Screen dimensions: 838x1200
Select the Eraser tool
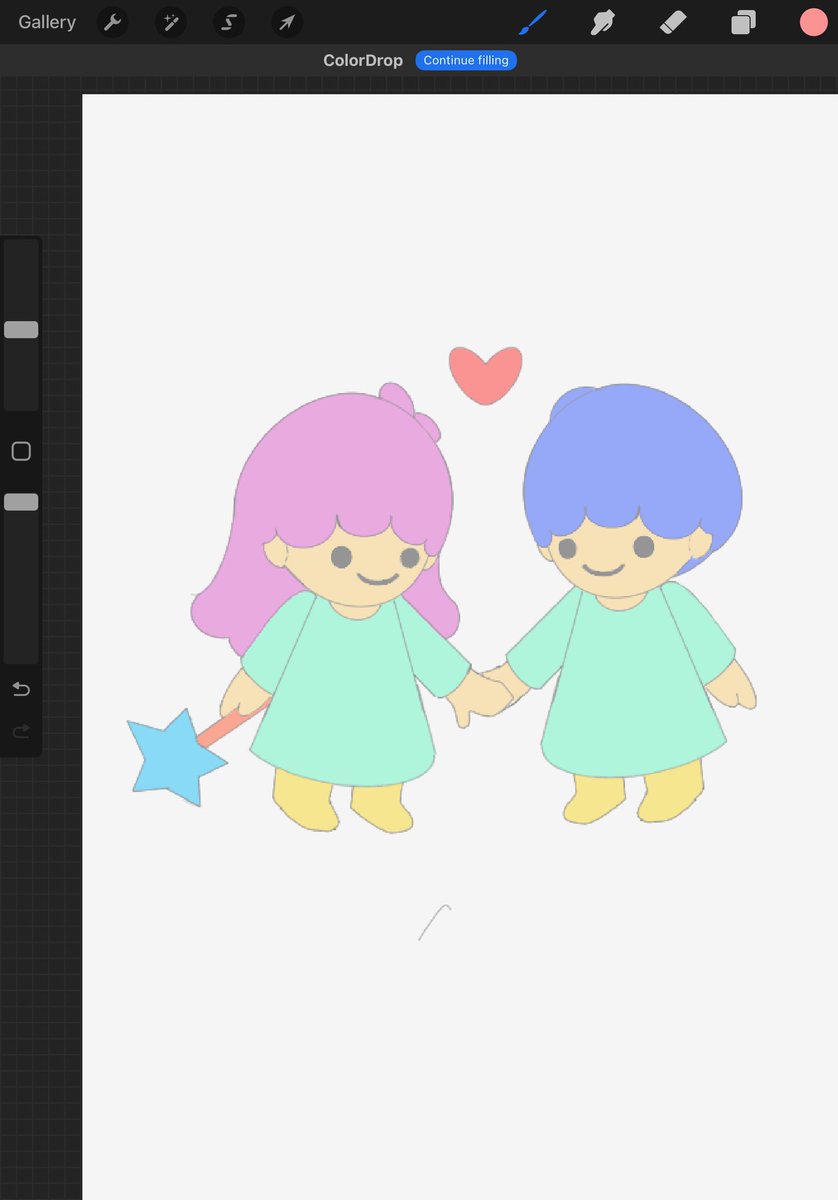pos(673,22)
